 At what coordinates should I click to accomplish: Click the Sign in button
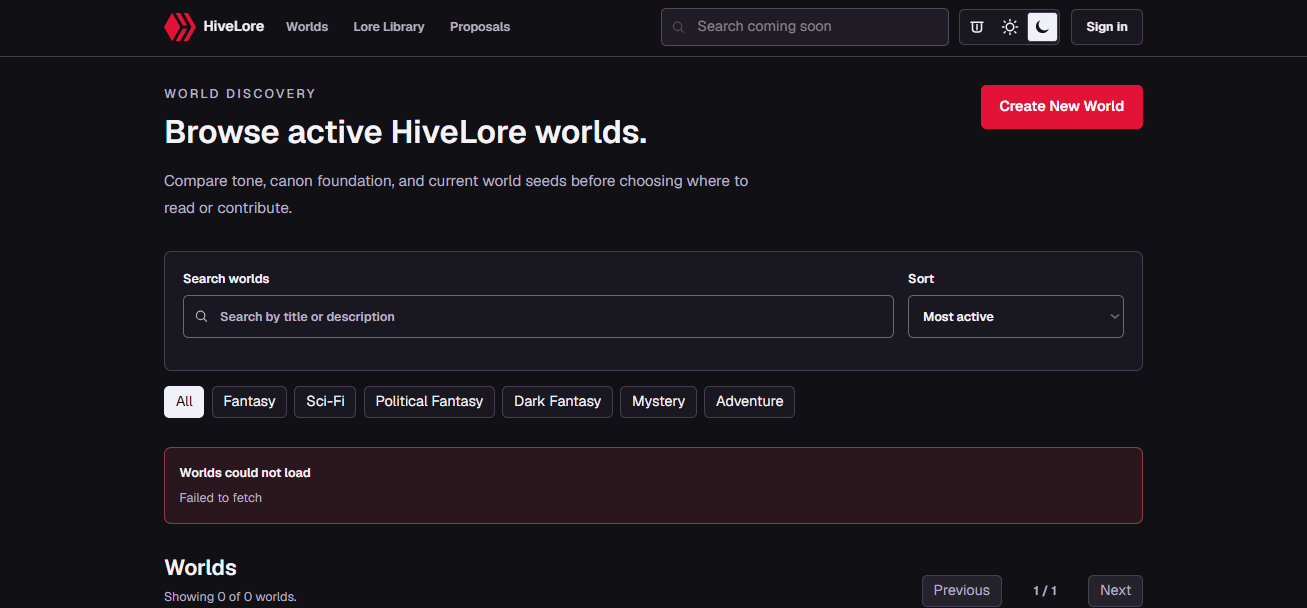(1107, 27)
